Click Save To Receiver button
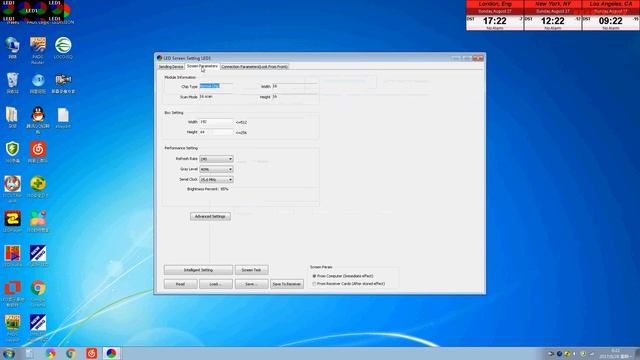The height and width of the screenshot is (360, 640). point(287,284)
